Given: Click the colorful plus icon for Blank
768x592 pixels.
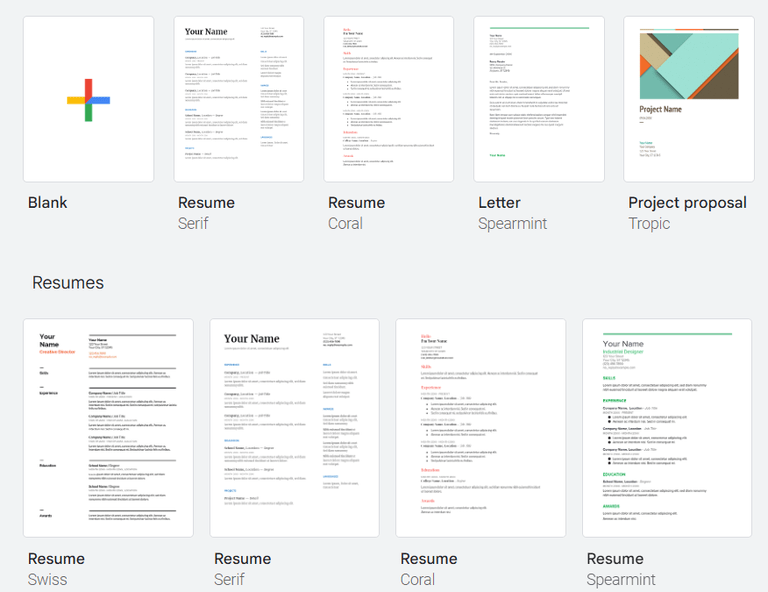Looking at the screenshot, I should (x=89, y=100).
